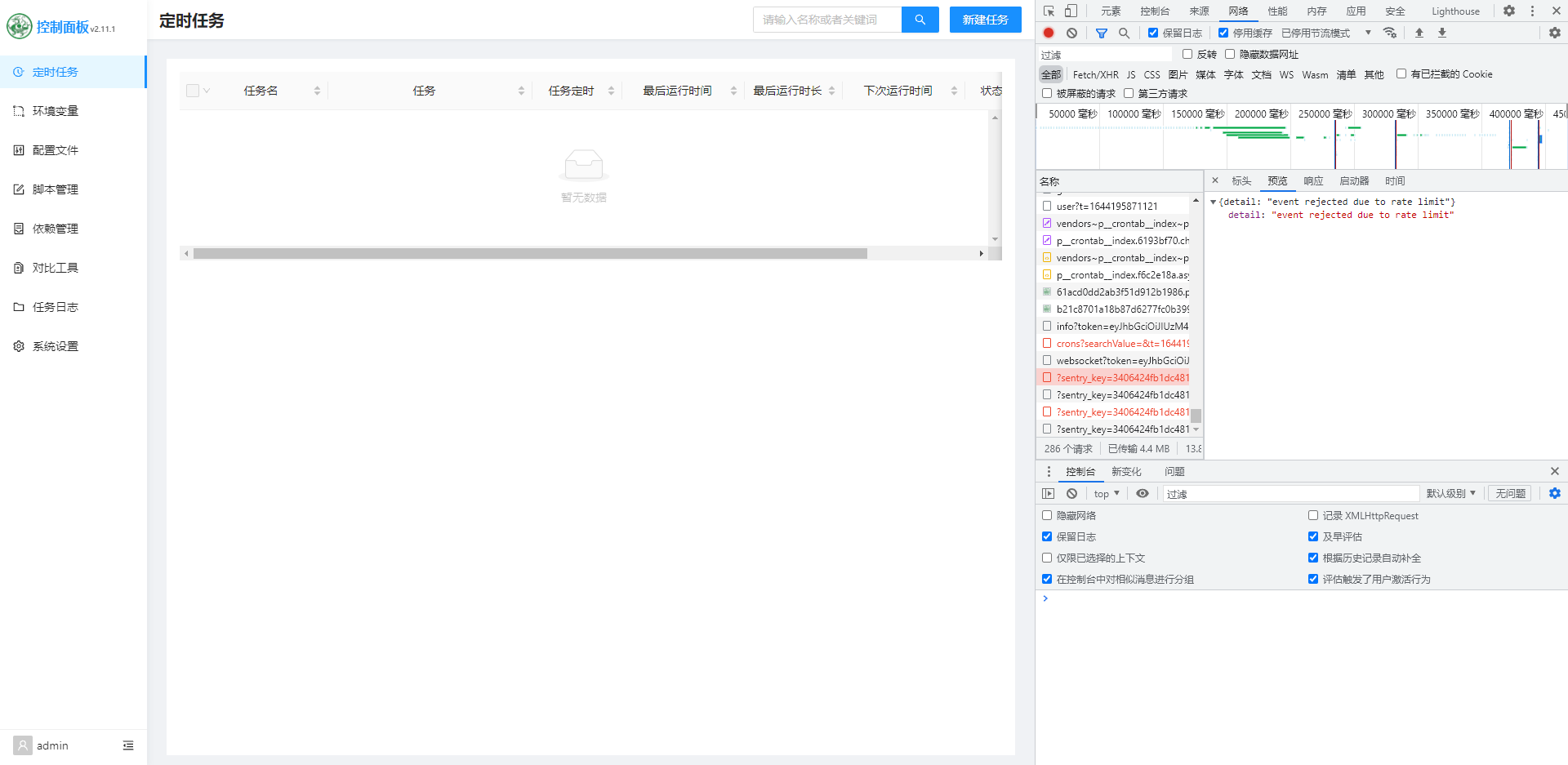Viewport: 1568px width, 765px height.
Task: Stop recording network log red button
Action: tap(1049, 33)
